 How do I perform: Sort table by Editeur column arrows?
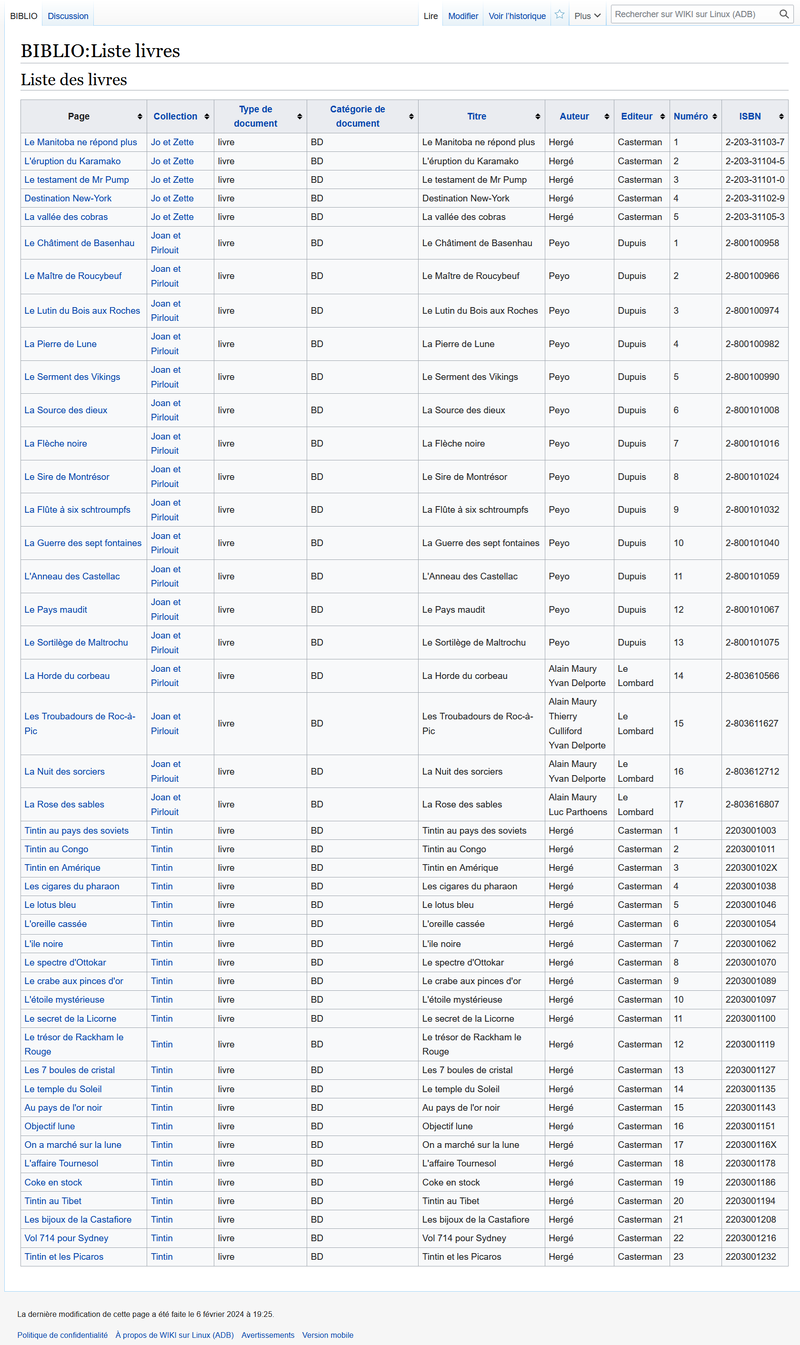coord(662,117)
